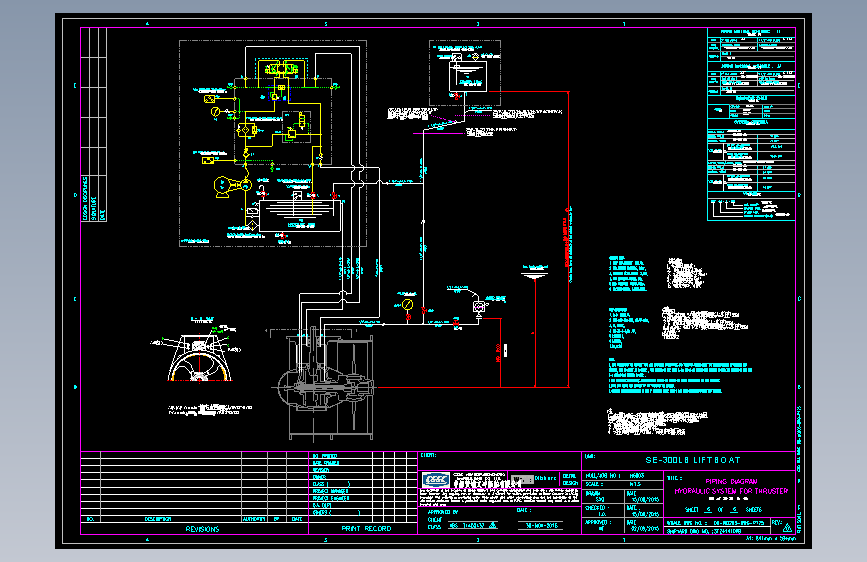Click the blue company logo in the title block
The image size is (867, 562).
coord(436,480)
